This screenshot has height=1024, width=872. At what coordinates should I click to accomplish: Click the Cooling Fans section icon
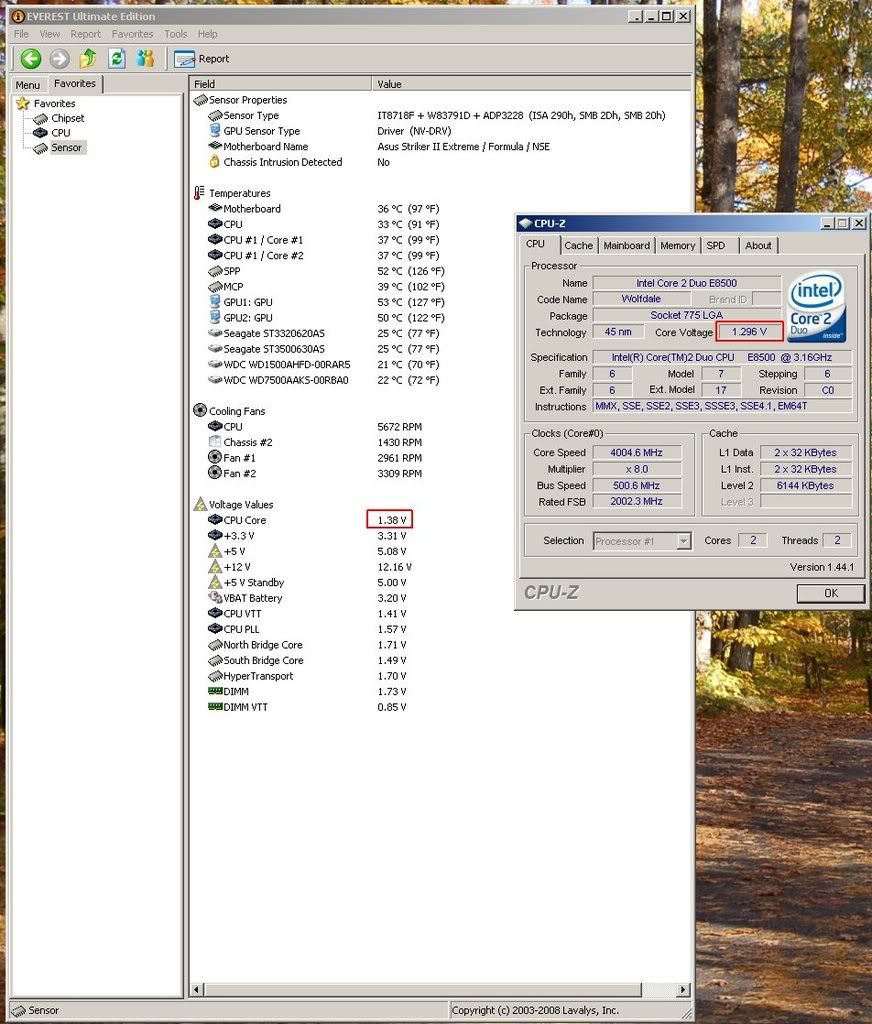201,411
